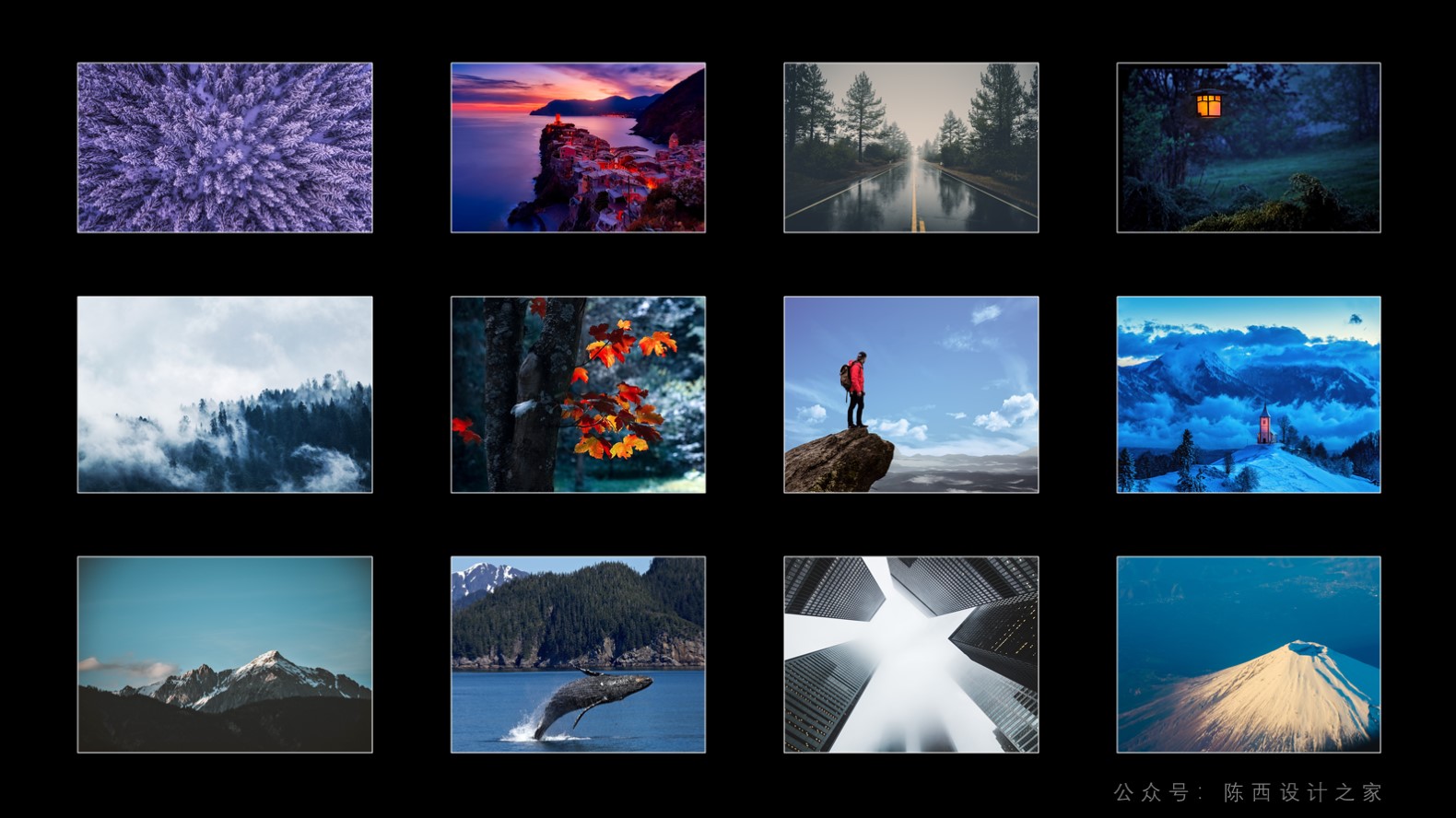The image size is (1456, 818).
Task: Select the hiker on cliff photo
Action: 911,394
